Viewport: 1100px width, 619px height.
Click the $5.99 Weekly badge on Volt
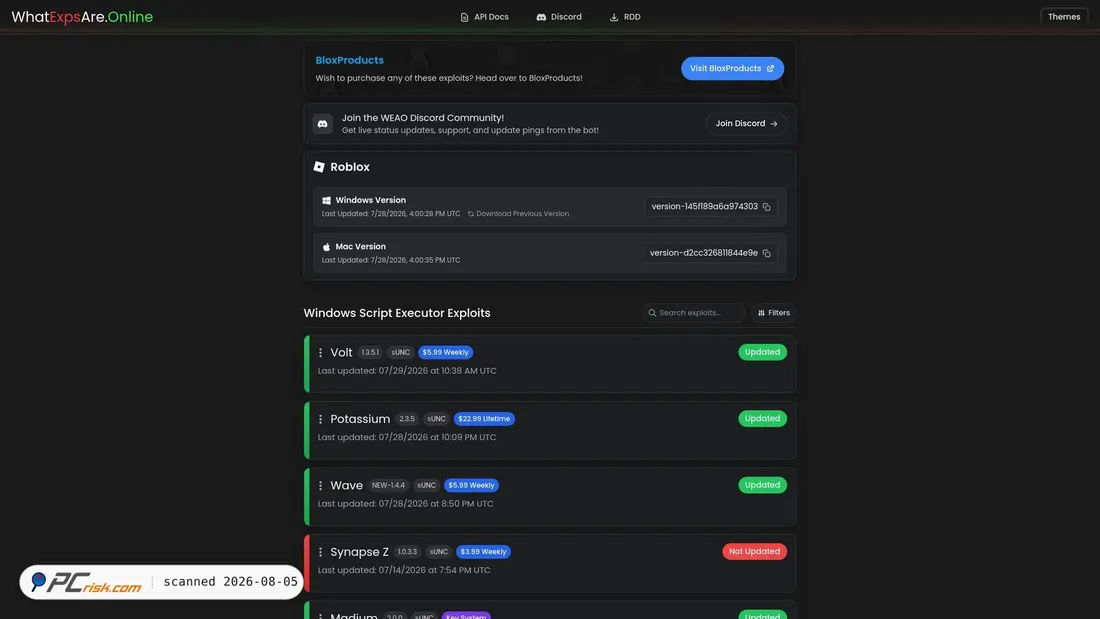click(445, 352)
